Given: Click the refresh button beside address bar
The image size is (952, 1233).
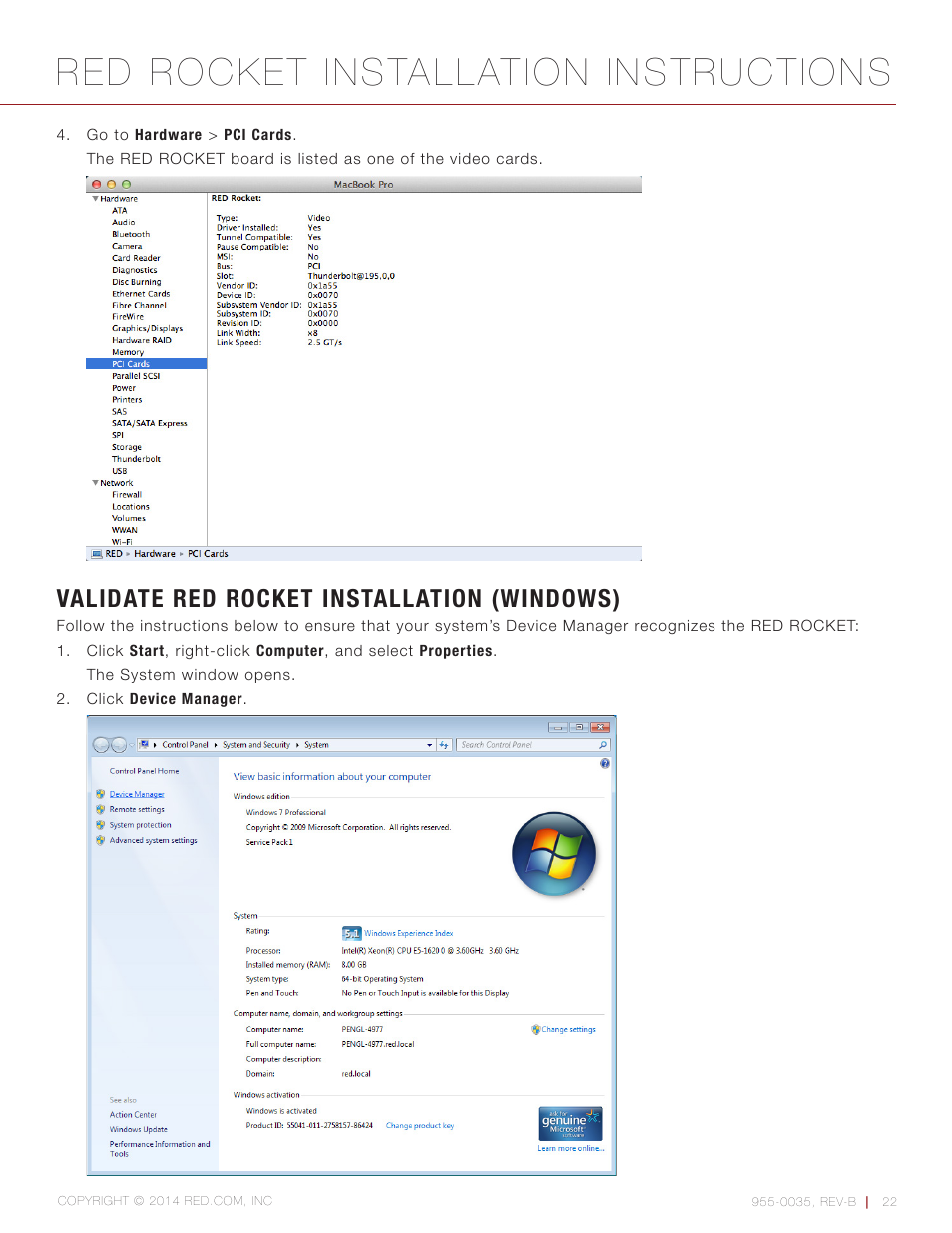Looking at the screenshot, I should [444, 745].
